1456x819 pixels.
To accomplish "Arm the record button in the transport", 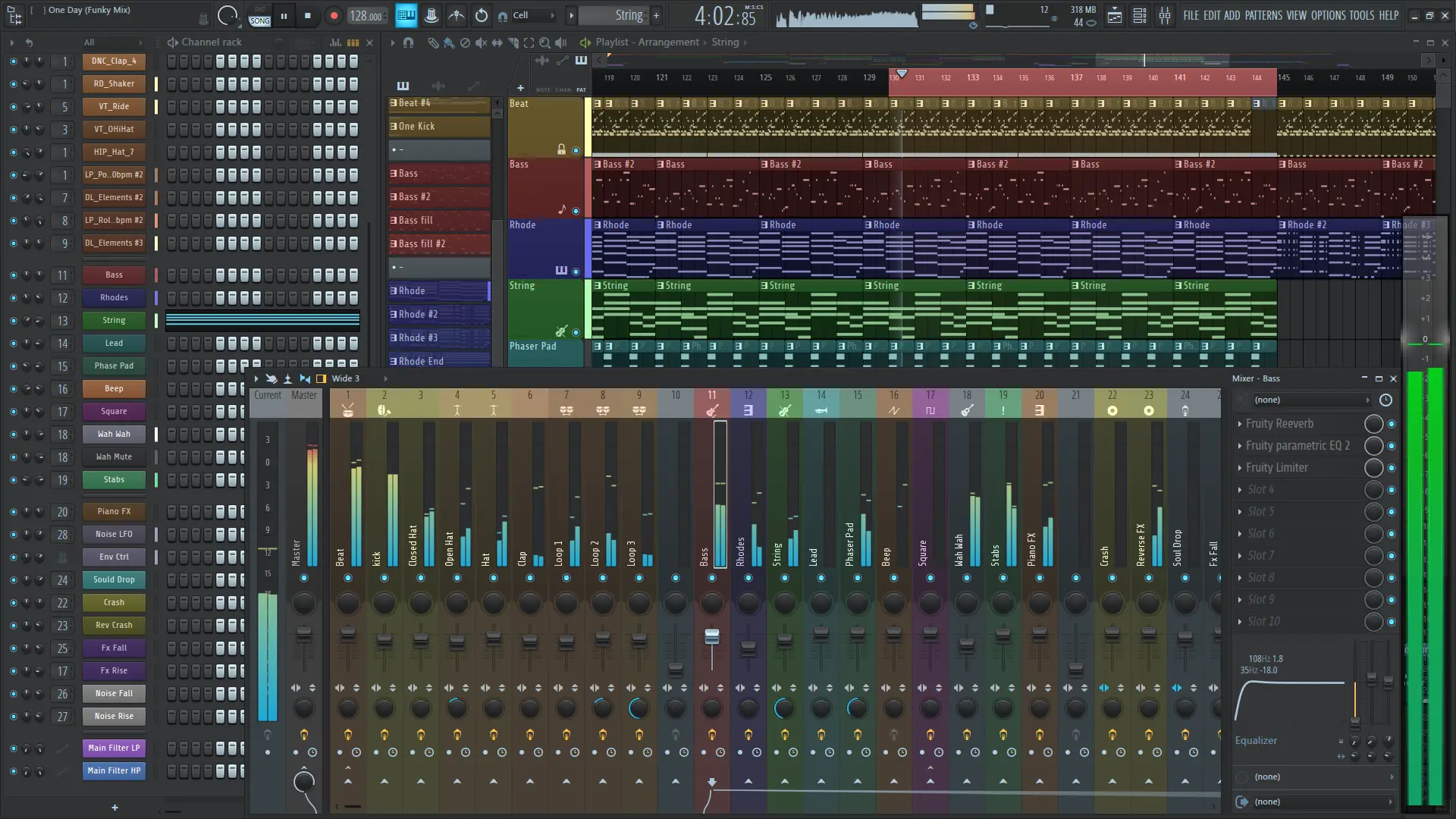I will [x=334, y=15].
